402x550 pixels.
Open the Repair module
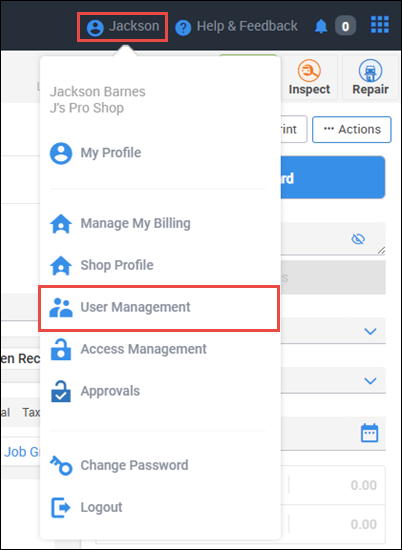(x=370, y=78)
